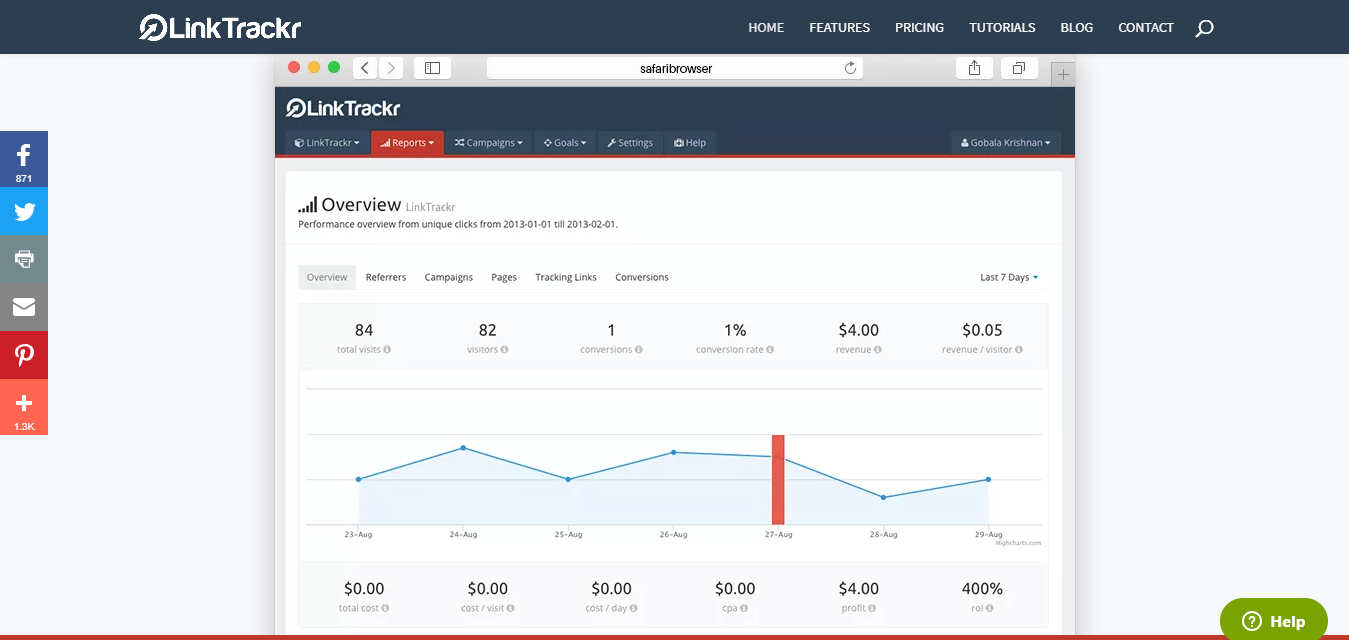Open the Reports dropdown menu
Viewport: 1349px width, 640px height.
[407, 143]
